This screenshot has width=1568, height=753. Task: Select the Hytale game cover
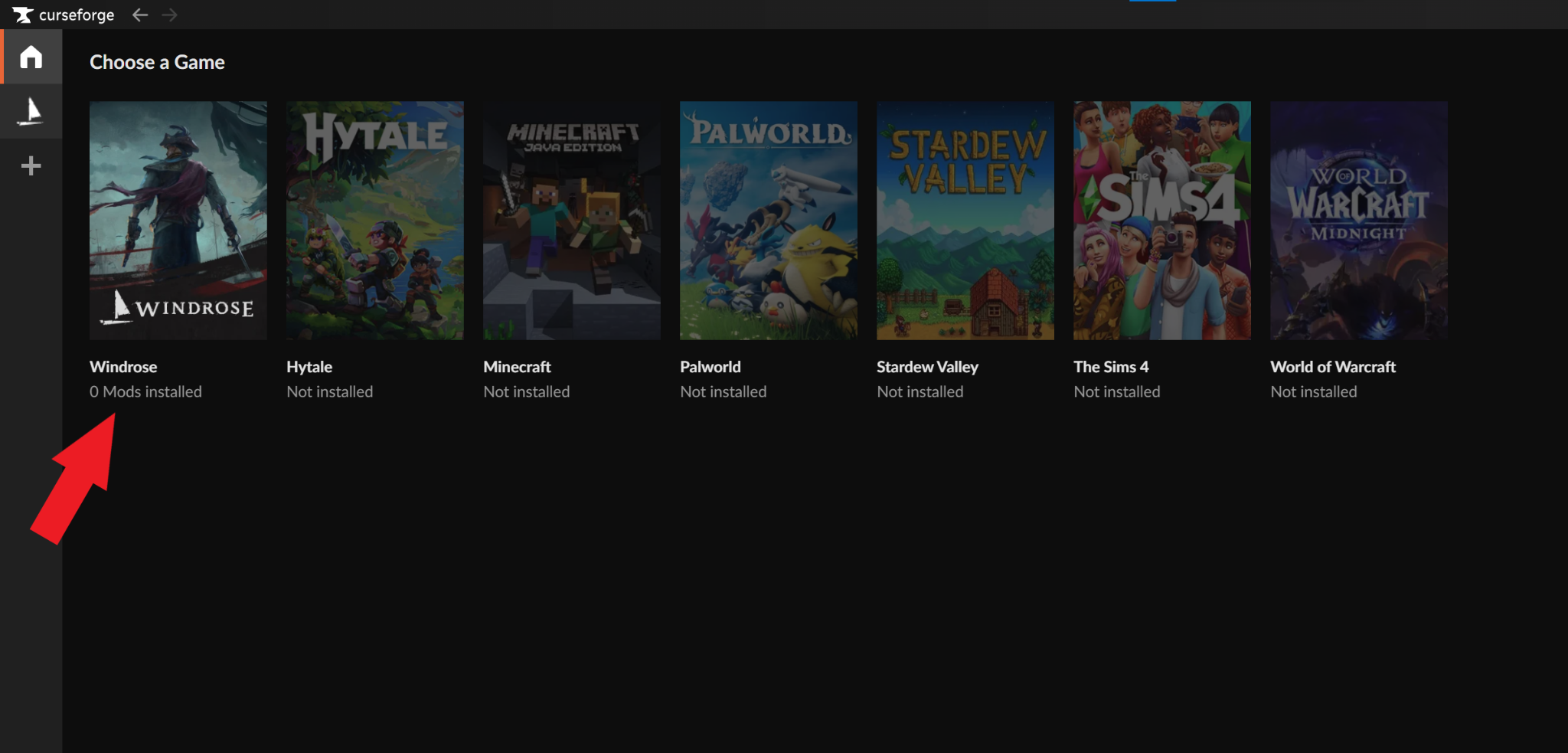tap(375, 221)
